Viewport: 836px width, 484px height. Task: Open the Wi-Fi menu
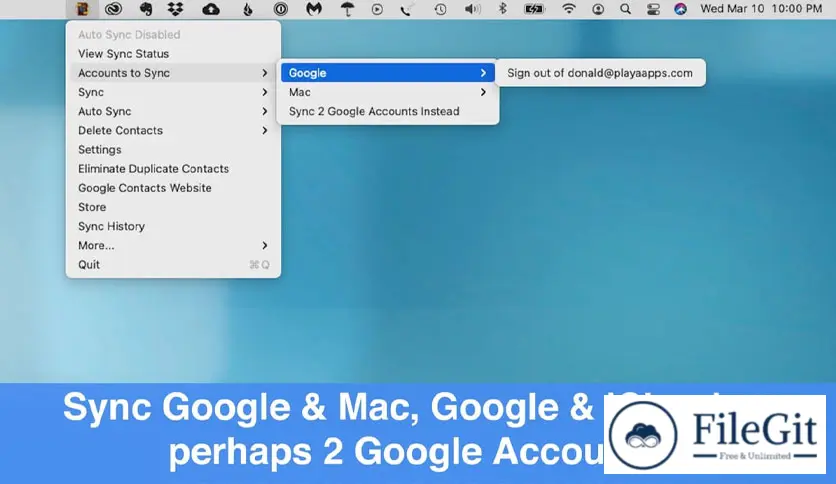[x=569, y=9]
